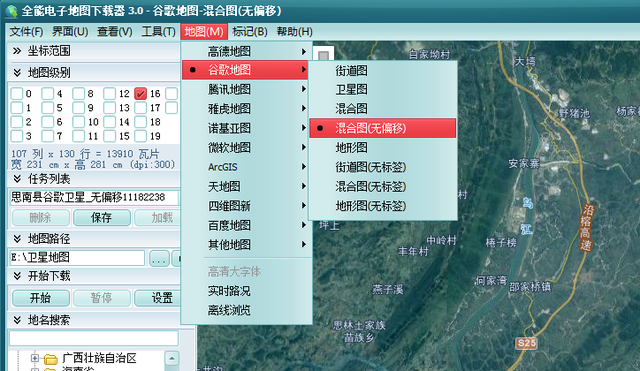
Task: Collapse the 地图级别 section chevron
Action: [17, 73]
